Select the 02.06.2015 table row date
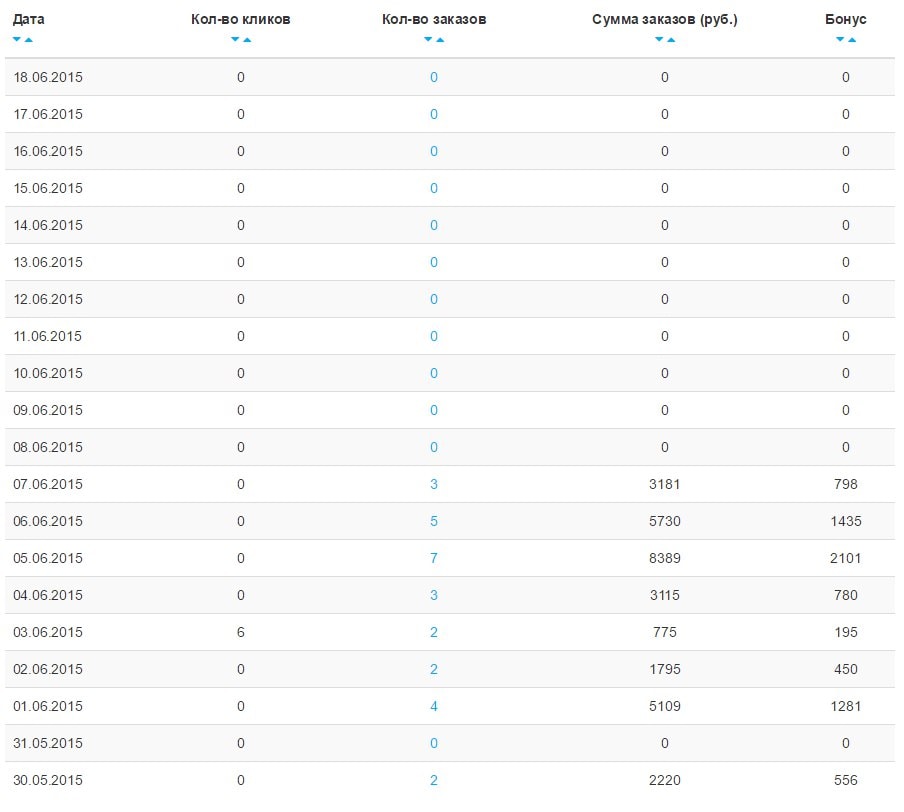Screen dimensions: 904x812 pos(48,670)
